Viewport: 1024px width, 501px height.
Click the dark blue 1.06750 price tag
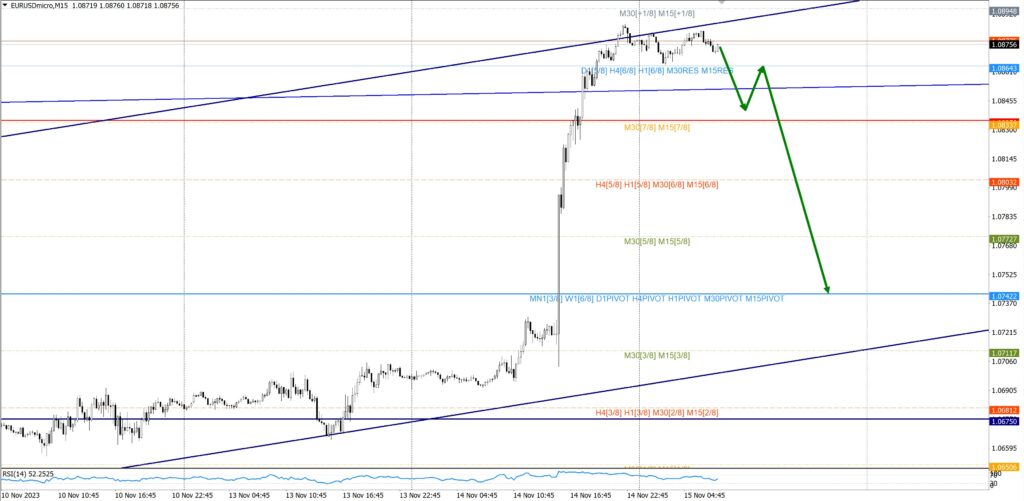point(1004,422)
